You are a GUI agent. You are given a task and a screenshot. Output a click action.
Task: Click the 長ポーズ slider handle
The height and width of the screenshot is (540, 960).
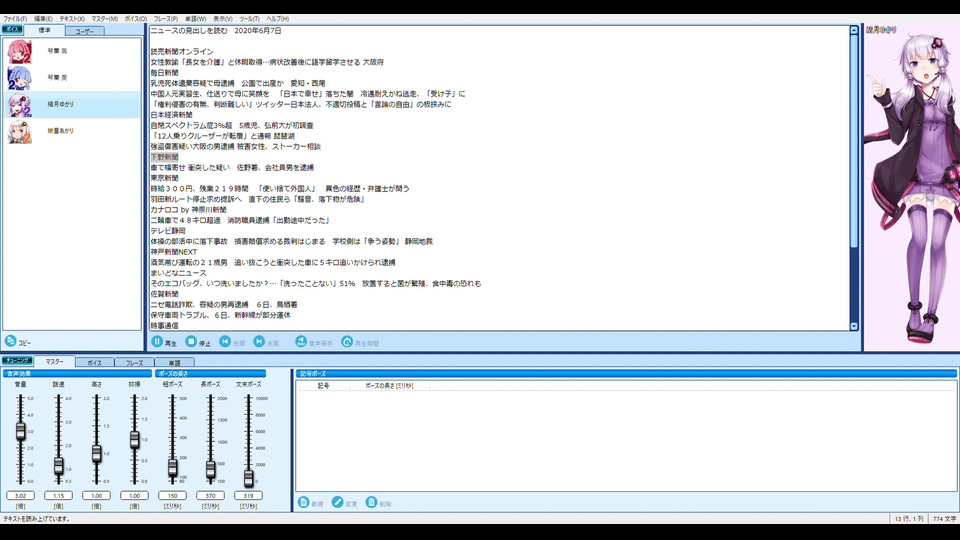tap(210, 469)
